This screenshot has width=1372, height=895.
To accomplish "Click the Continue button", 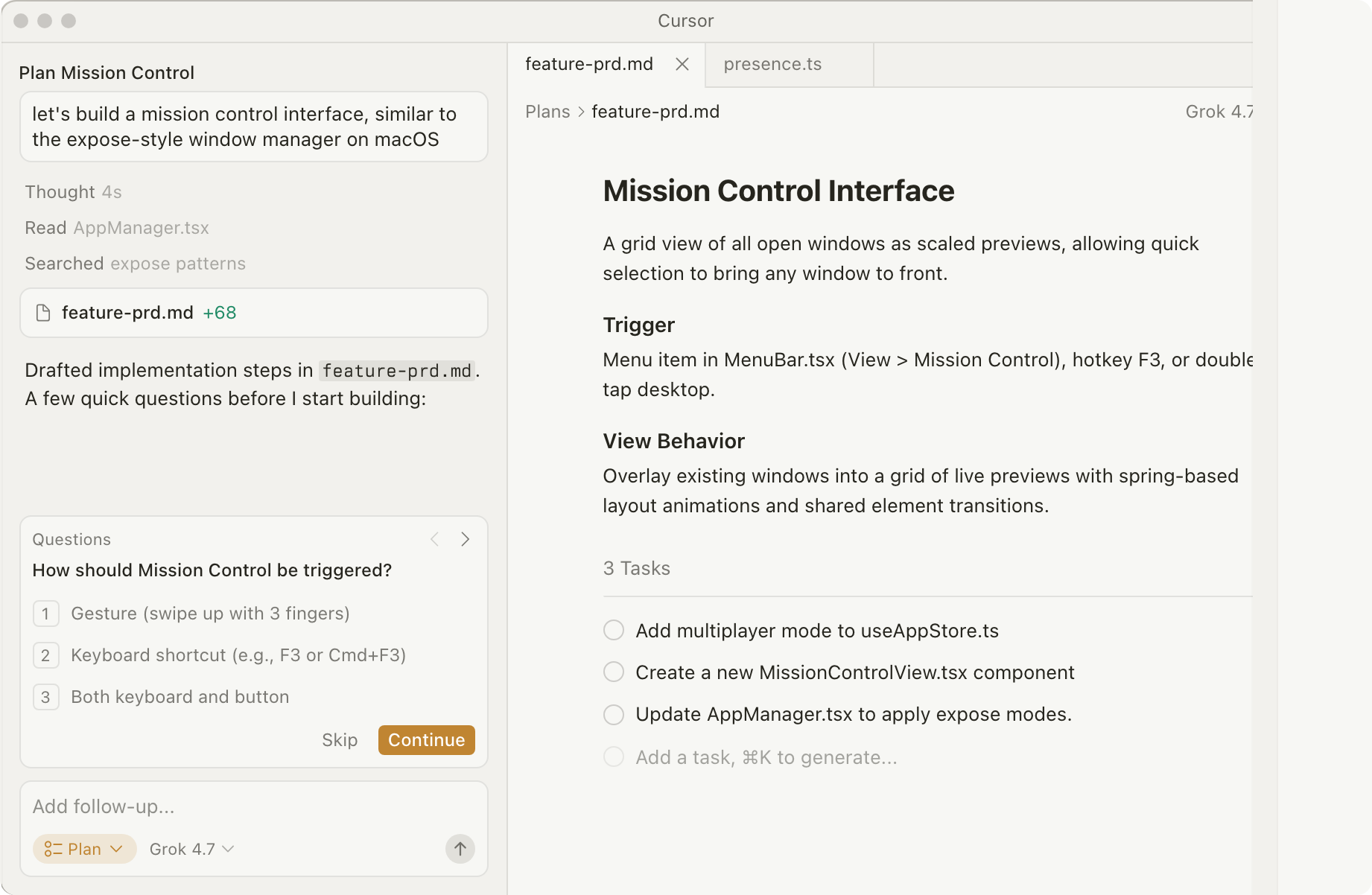I will [427, 740].
